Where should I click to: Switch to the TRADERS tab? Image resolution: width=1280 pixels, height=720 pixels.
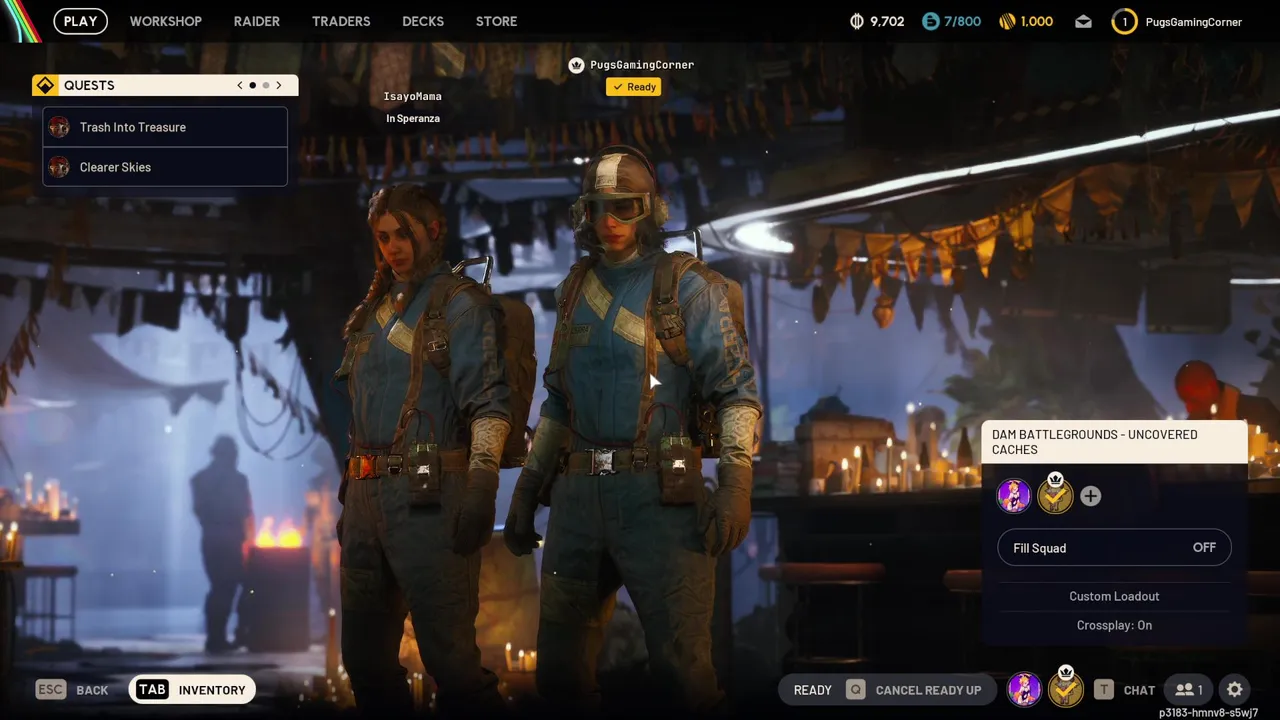[341, 21]
